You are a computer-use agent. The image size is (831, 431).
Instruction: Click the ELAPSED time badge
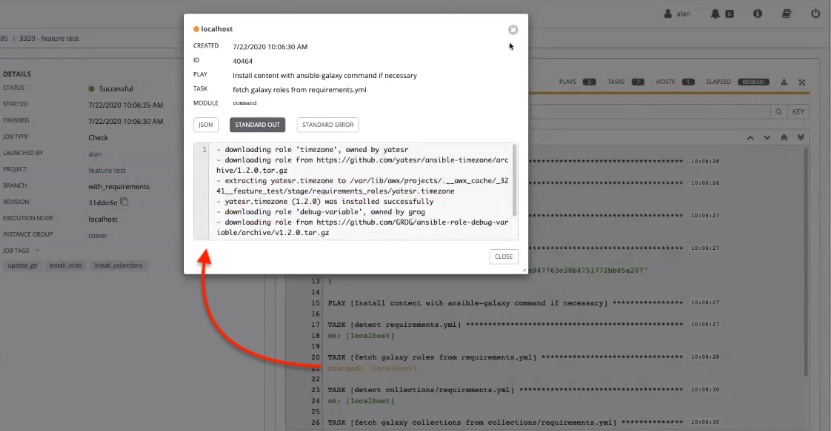(x=753, y=82)
